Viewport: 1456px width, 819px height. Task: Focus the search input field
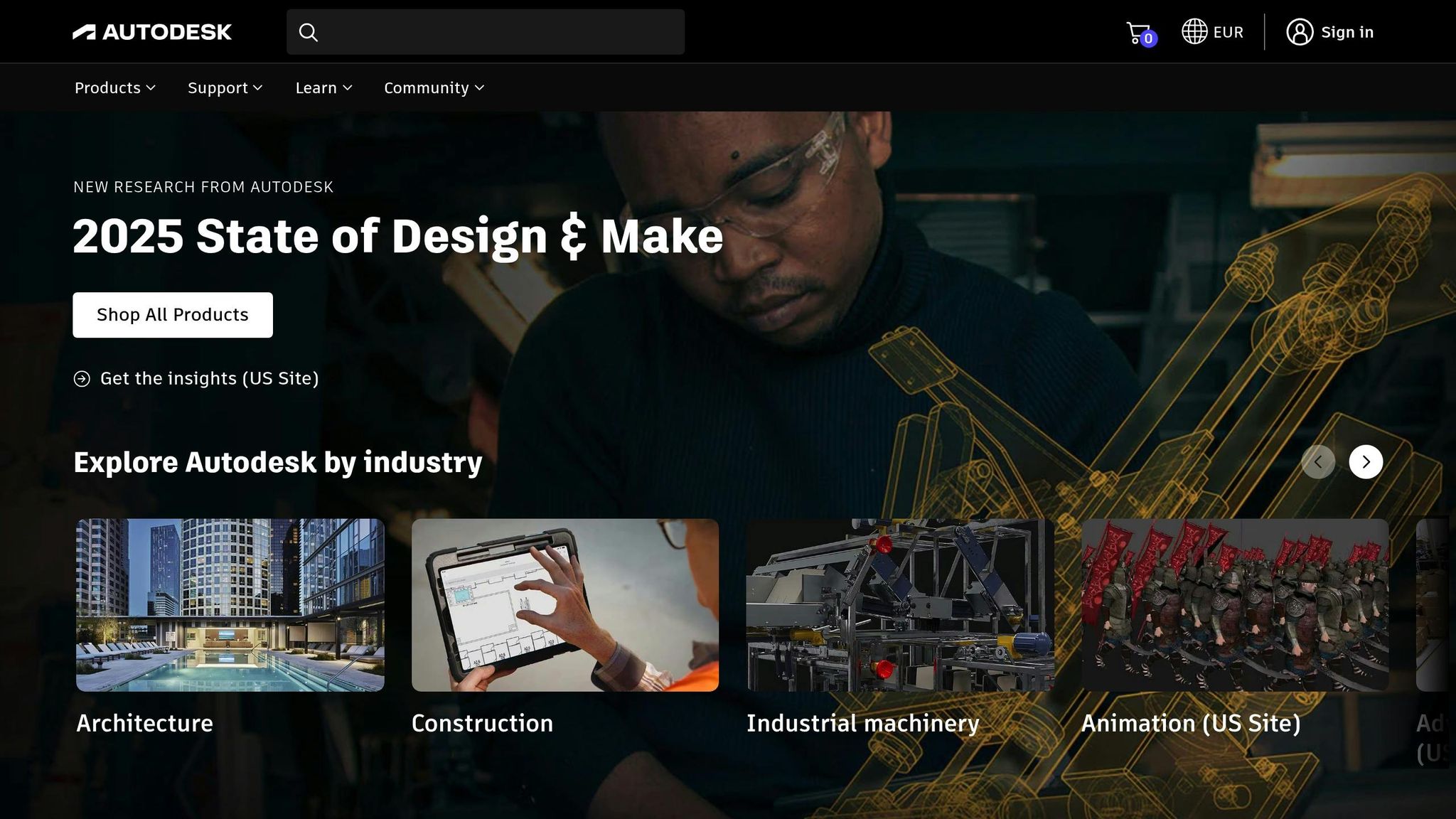[486, 32]
